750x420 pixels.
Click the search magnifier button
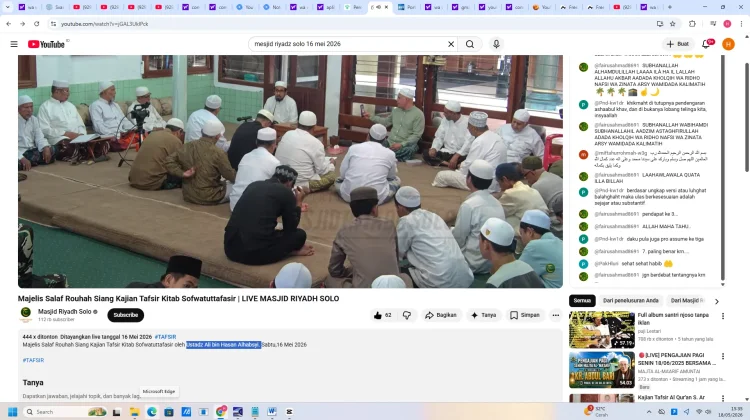[x=470, y=44]
